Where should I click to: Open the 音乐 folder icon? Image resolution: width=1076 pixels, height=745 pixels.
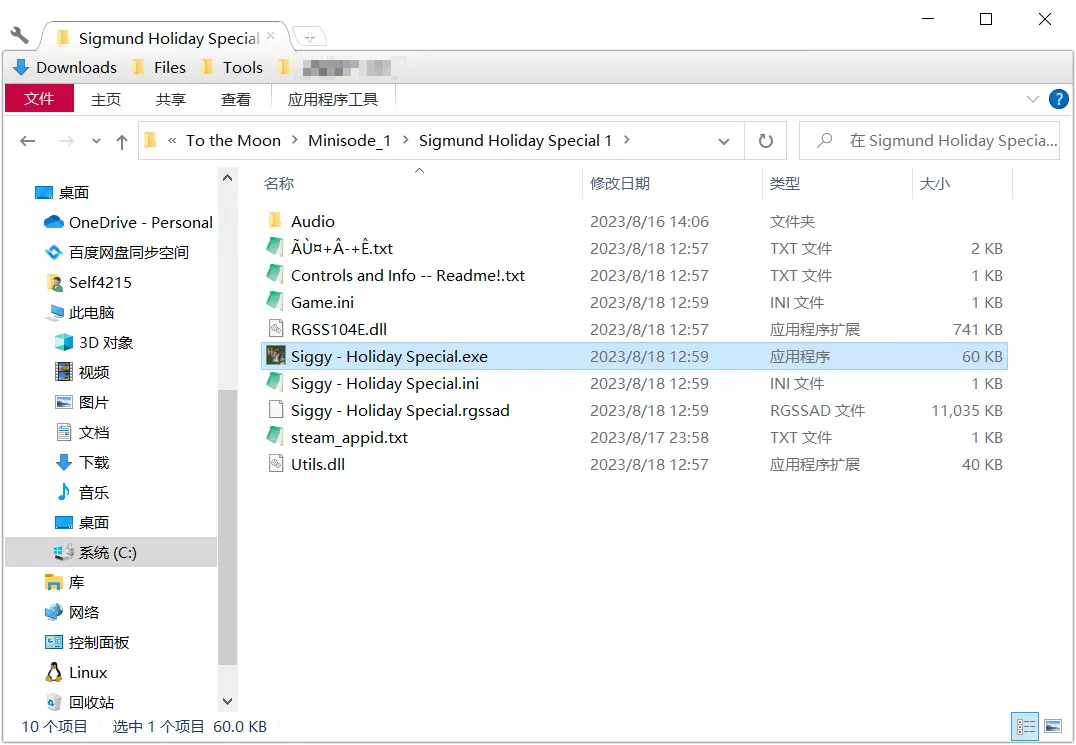coord(64,492)
